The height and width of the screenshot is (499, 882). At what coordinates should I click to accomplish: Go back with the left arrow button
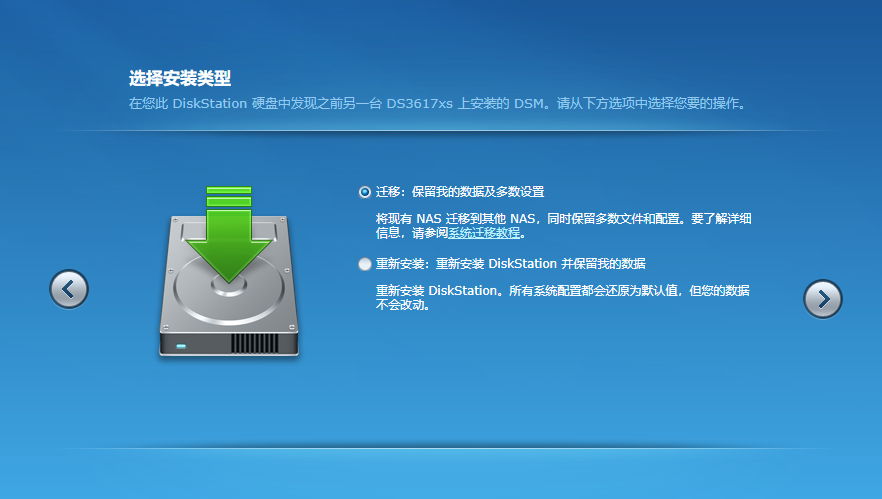69,289
